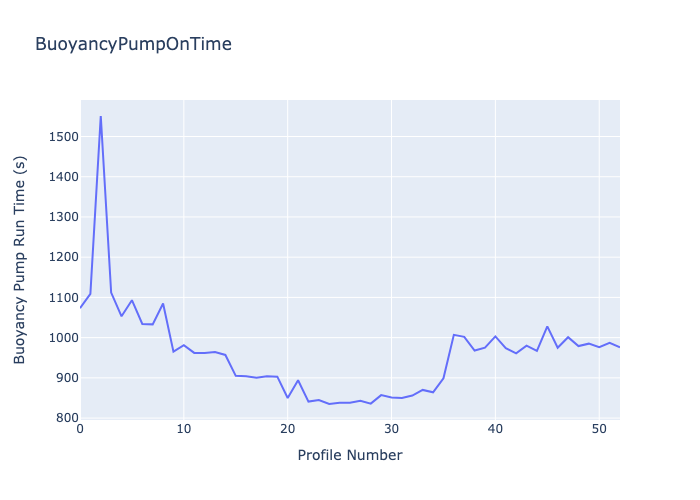Click the 20 x-axis tick label
Screen dimensions: 700x500
[288, 429]
